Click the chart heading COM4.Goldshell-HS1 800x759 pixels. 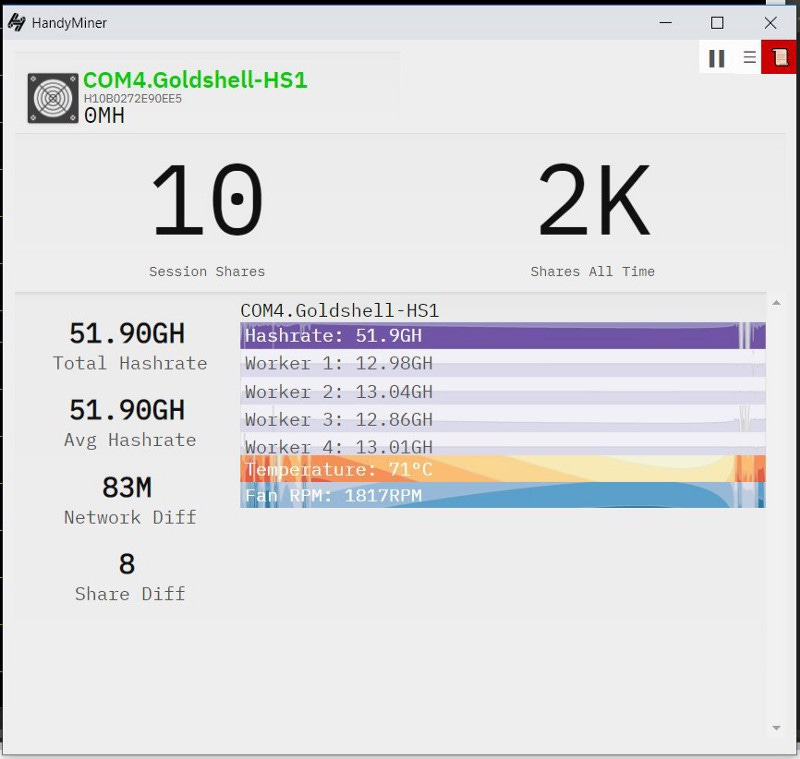tap(339, 311)
